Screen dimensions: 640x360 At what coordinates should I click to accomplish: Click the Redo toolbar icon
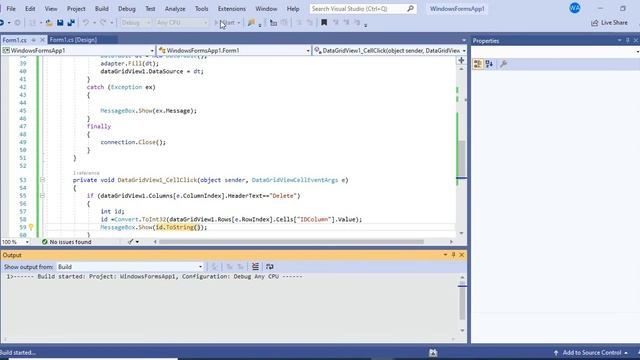103,23
